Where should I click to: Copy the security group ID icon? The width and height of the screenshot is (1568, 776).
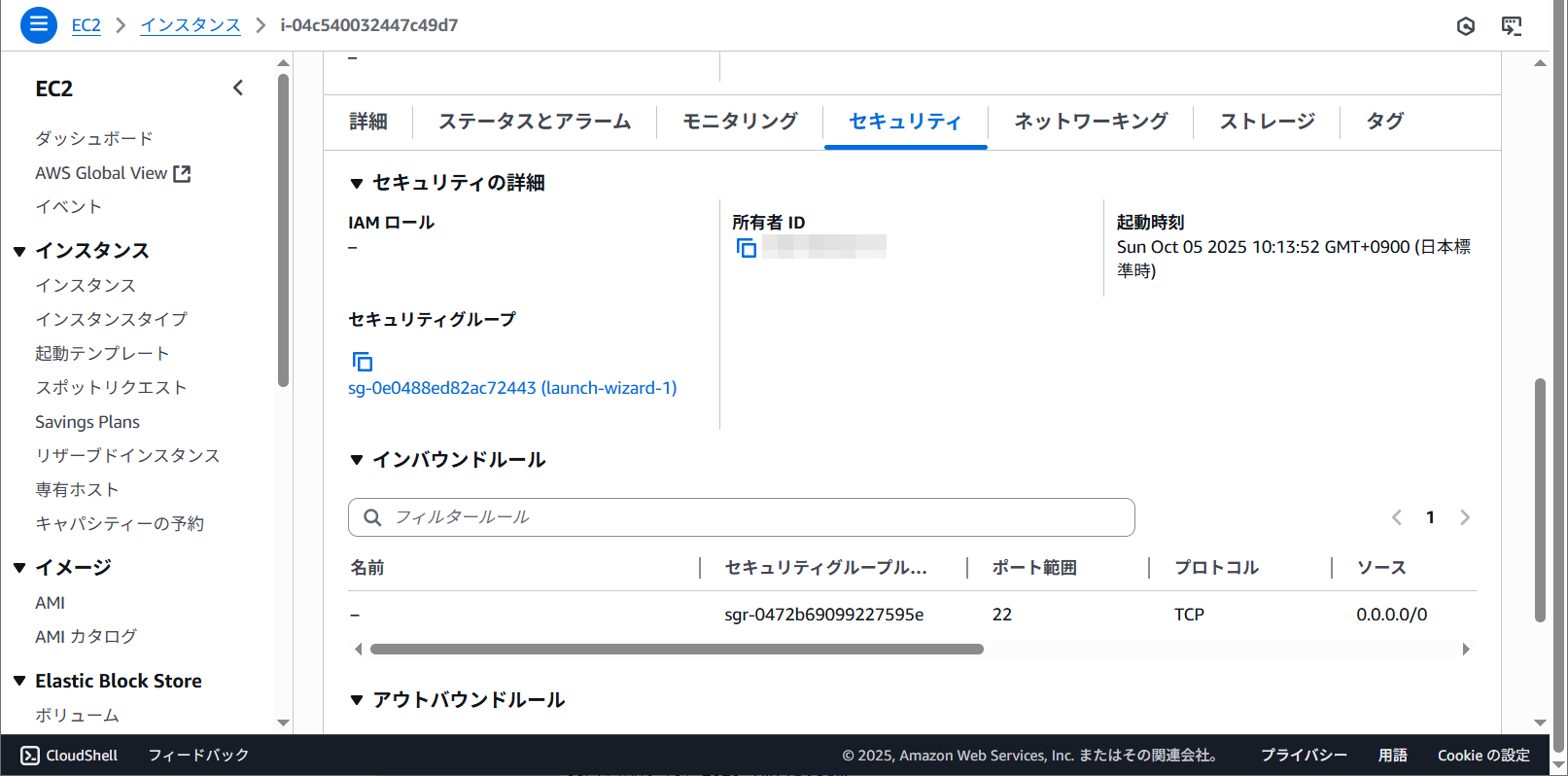click(362, 362)
